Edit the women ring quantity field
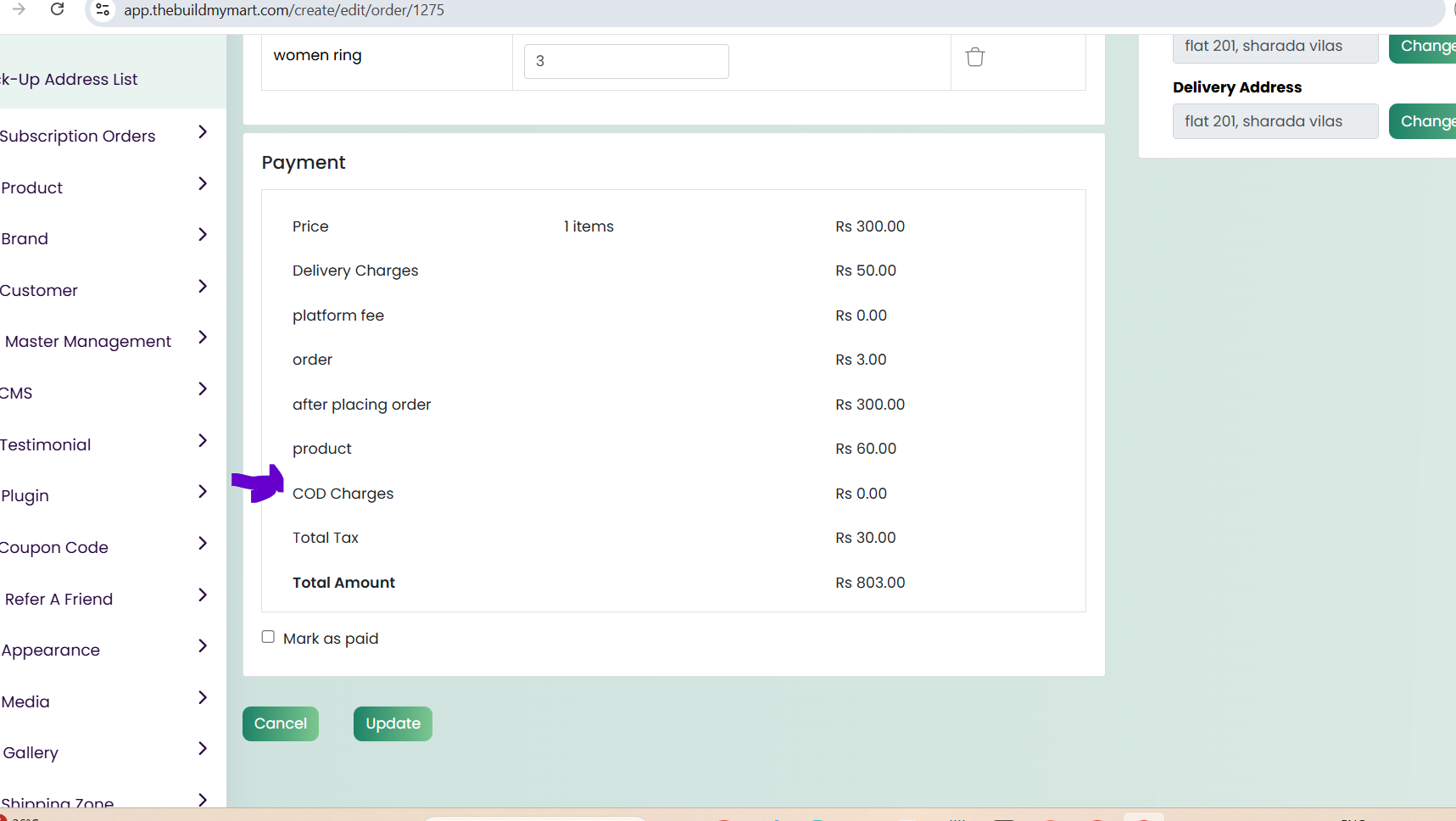This screenshot has width=1456, height=821. click(x=627, y=61)
